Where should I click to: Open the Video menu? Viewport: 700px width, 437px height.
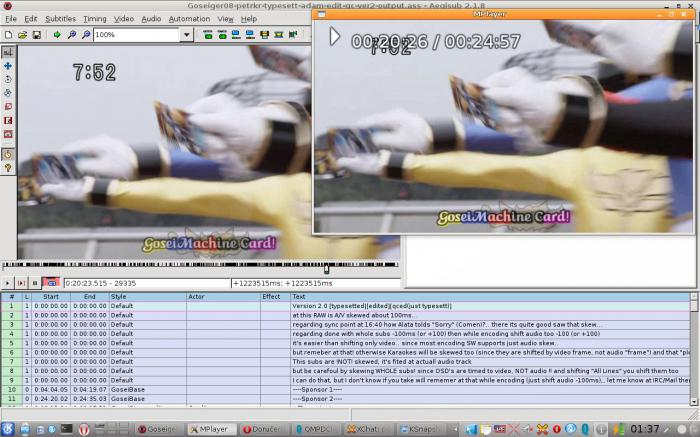[124, 19]
